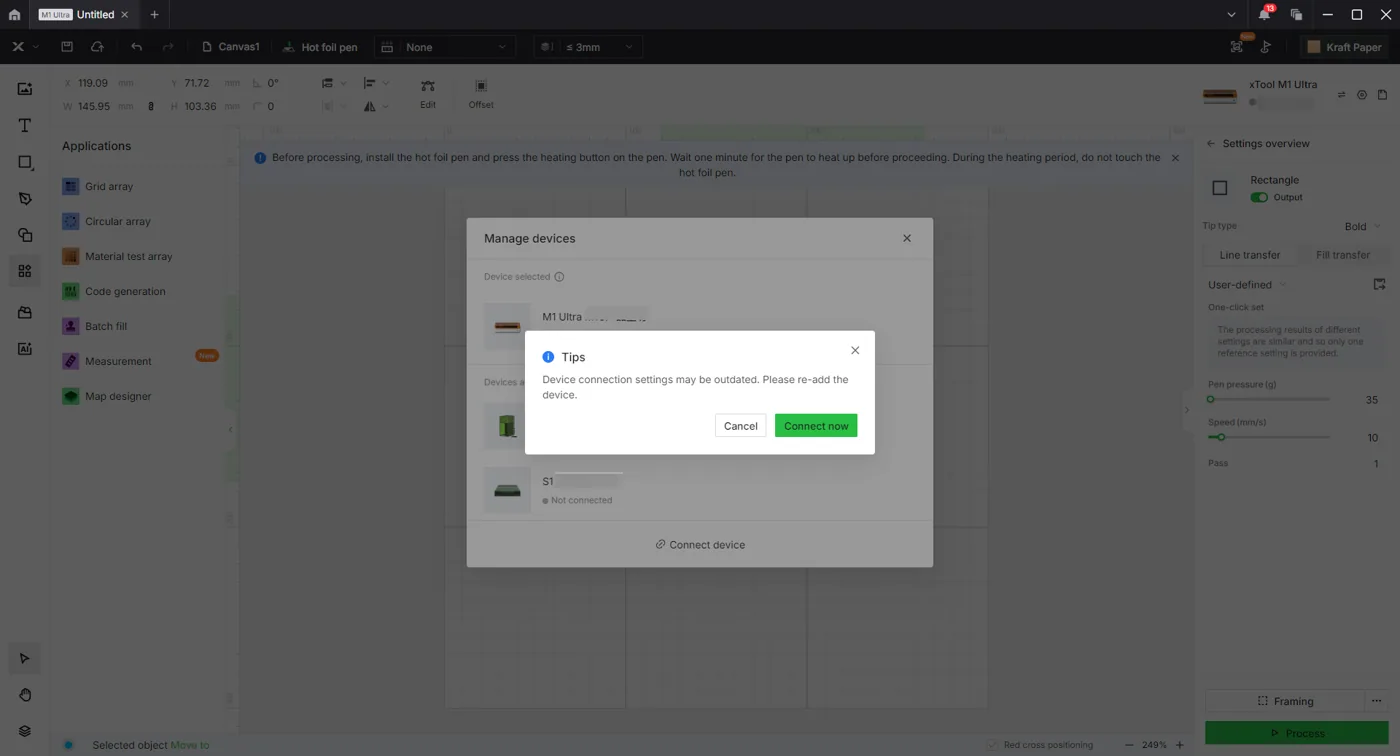Open the Applications grid icon in sidebar
Image resolution: width=1400 pixels, height=756 pixels.
point(25,271)
